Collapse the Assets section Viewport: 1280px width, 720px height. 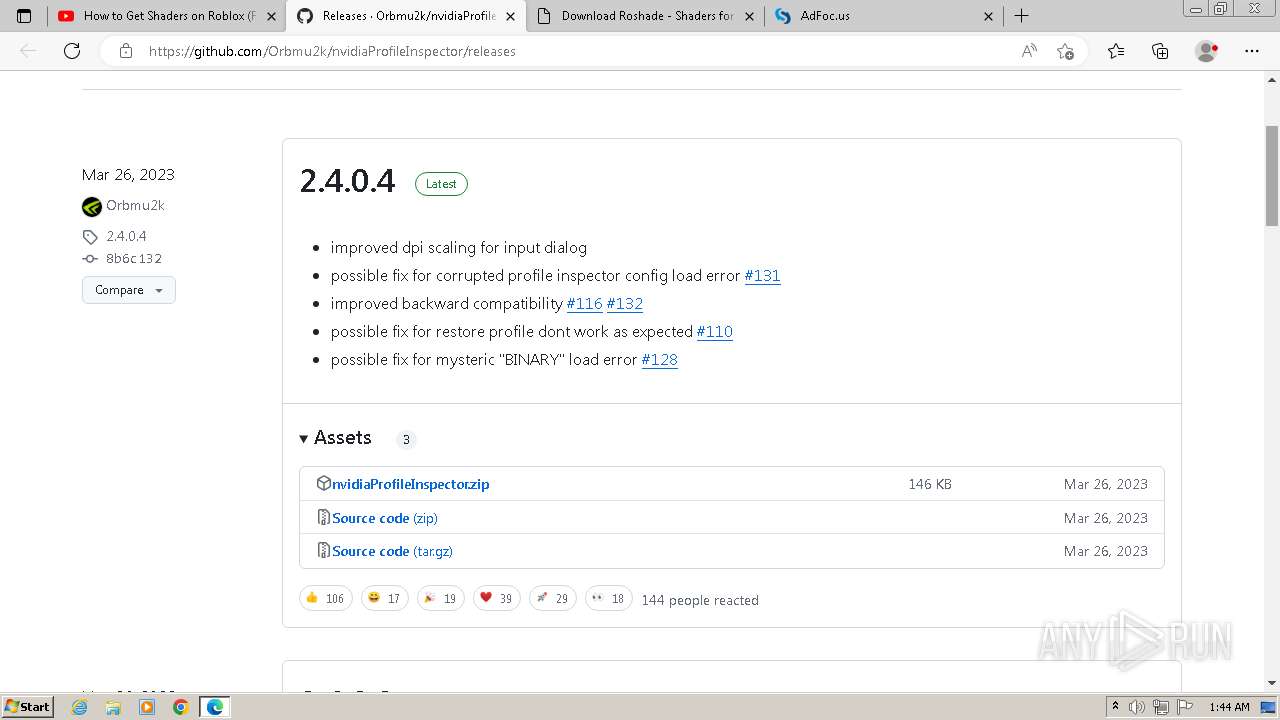tap(336, 438)
